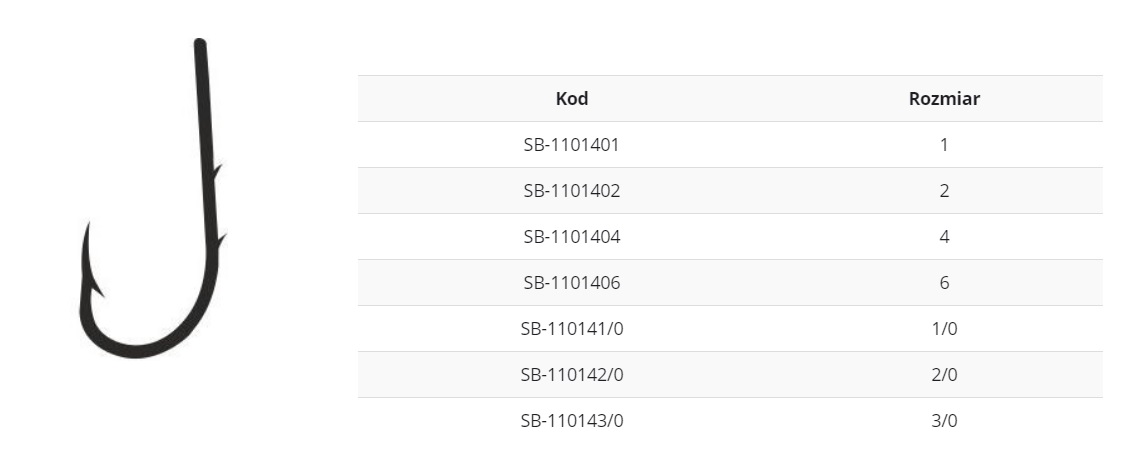Screen dimensions: 1133x468
Task: Select the Kod column header
Action: tap(572, 99)
